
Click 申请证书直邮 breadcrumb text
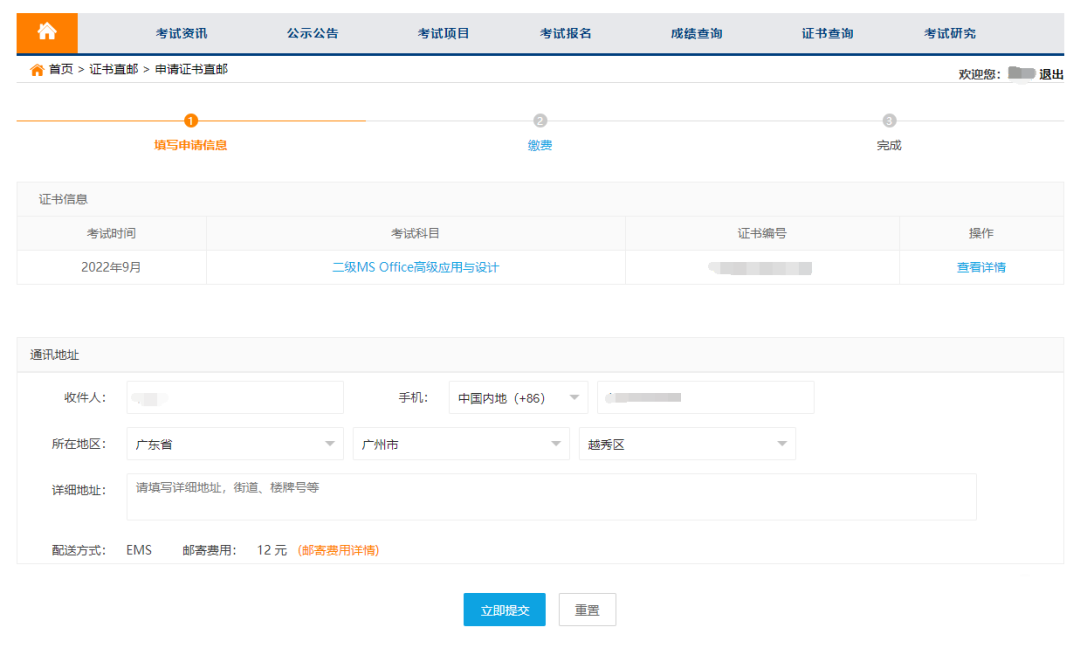tap(191, 69)
